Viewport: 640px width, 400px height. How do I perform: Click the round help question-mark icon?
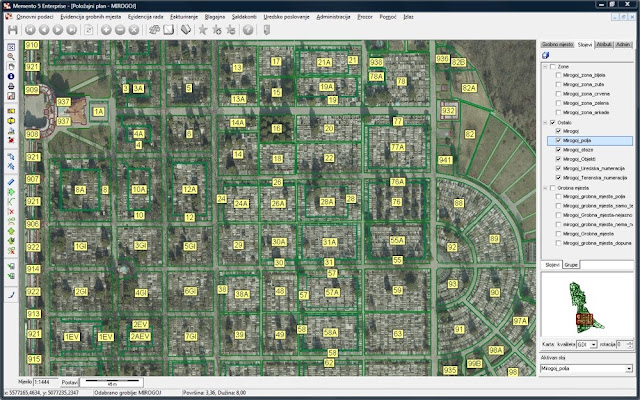point(248,30)
